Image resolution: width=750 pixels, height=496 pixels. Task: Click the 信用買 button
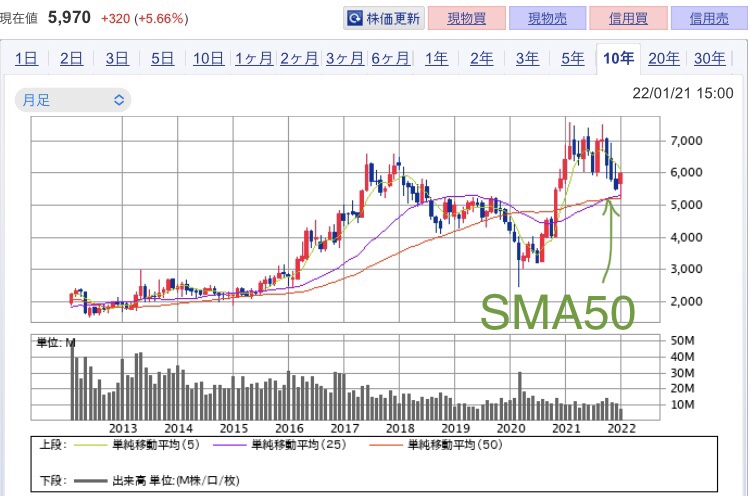628,18
